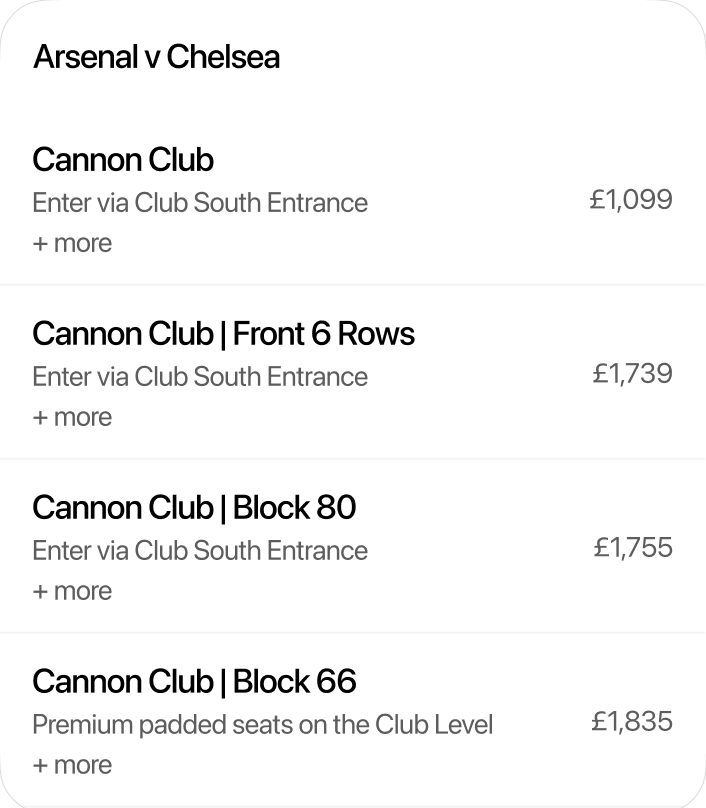The height and width of the screenshot is (808, 706).
Task: Expand '+ more' under Block 66
Action: pos(72,765)
